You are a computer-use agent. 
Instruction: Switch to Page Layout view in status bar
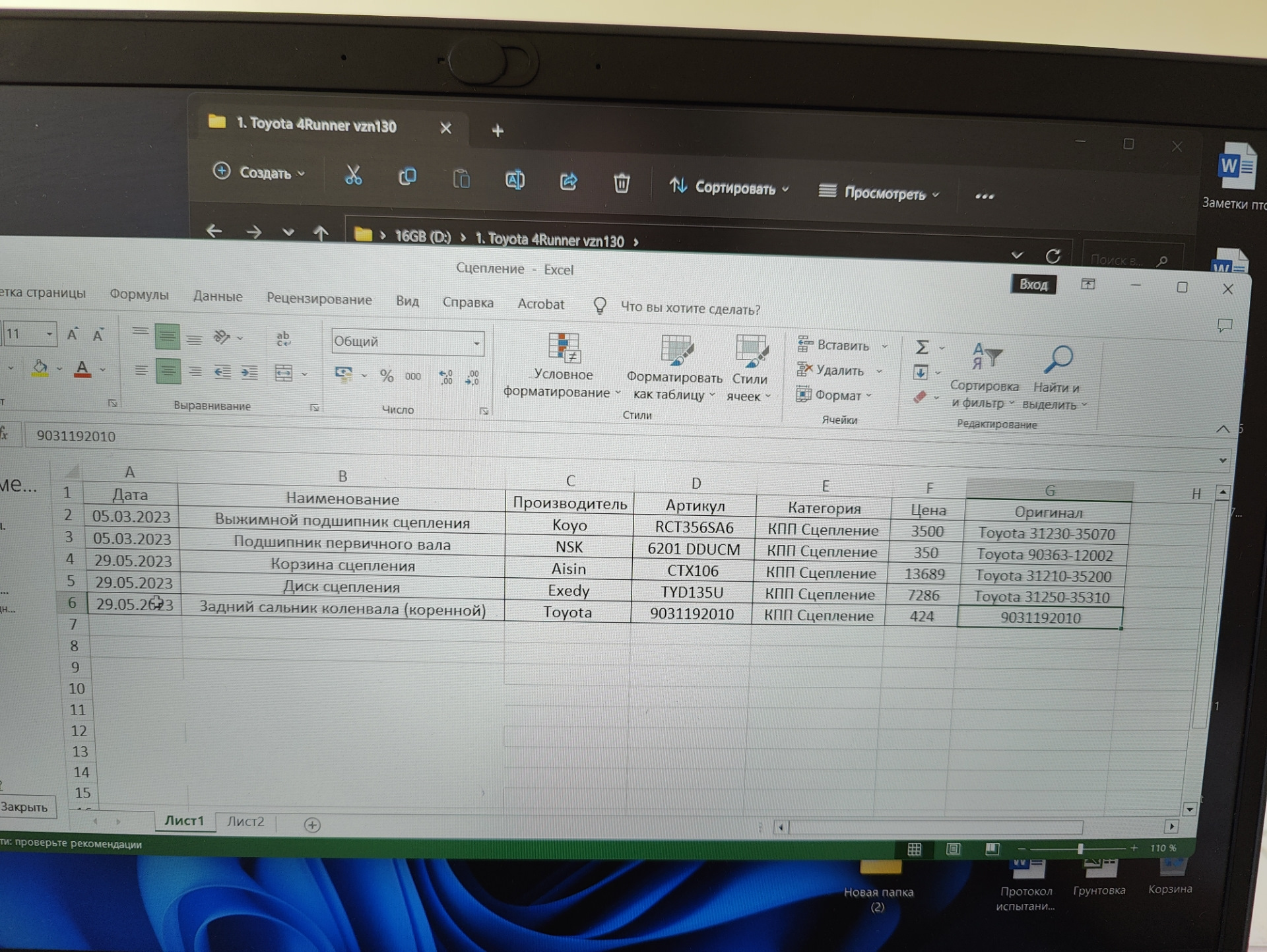[x=953, y=849]
